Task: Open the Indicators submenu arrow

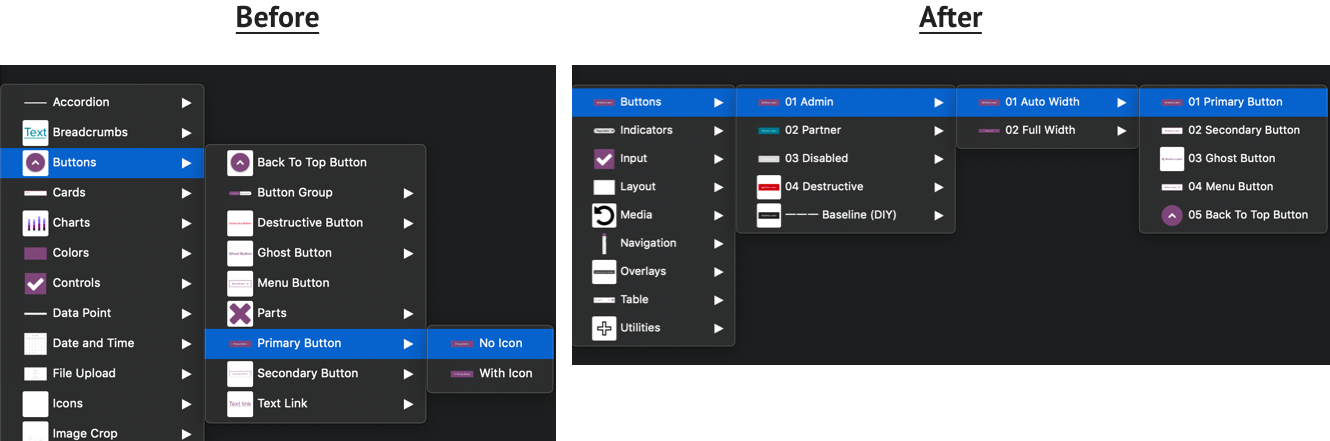Action: tap(718, 130)
